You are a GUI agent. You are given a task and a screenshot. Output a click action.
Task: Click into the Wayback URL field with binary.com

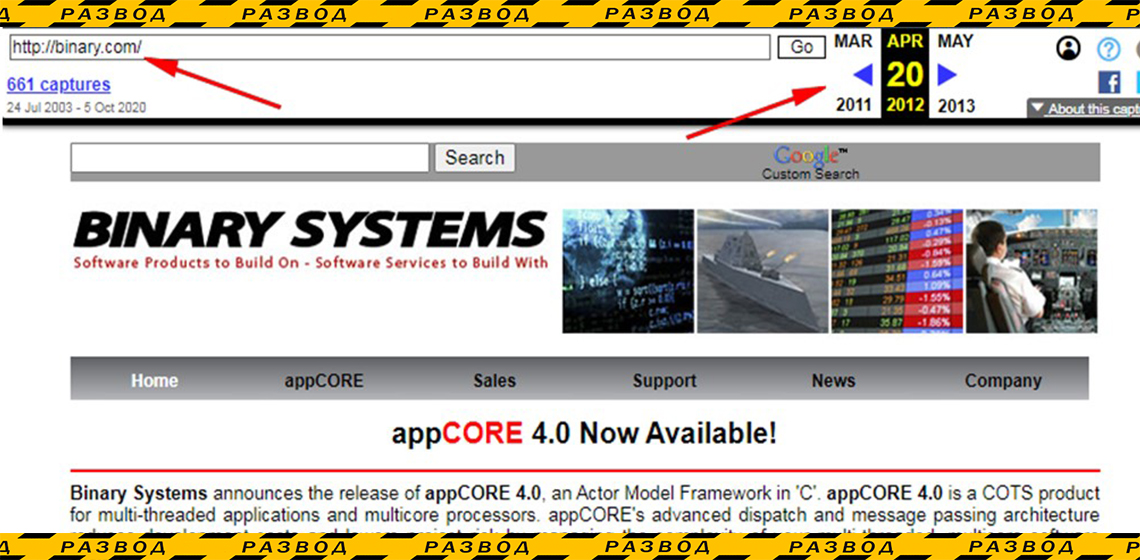coord(388,47)
